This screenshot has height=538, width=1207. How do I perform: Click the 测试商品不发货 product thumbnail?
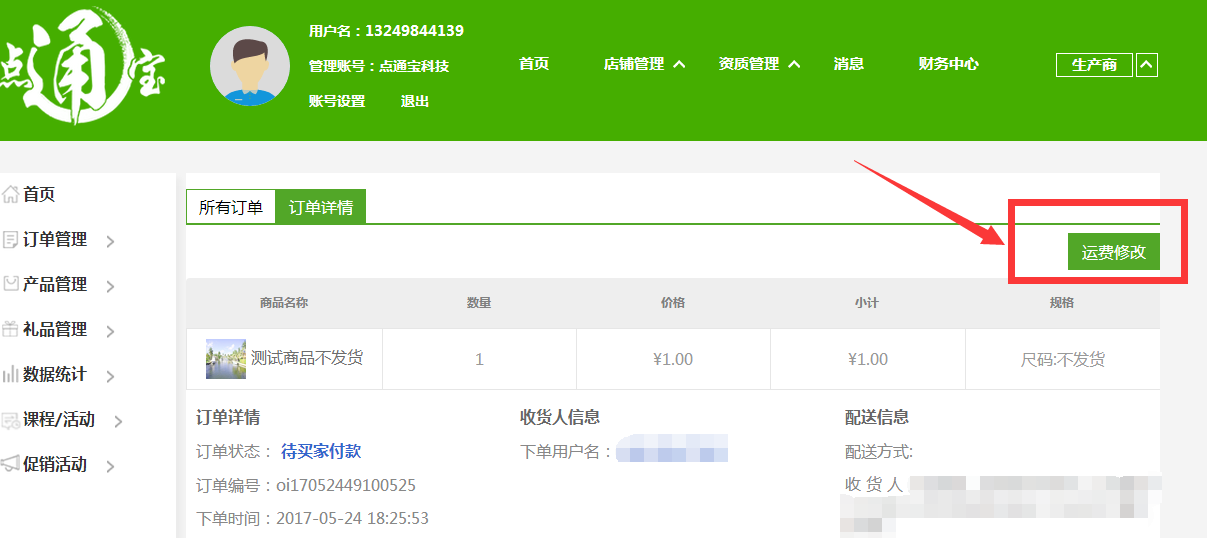(226, 358)
